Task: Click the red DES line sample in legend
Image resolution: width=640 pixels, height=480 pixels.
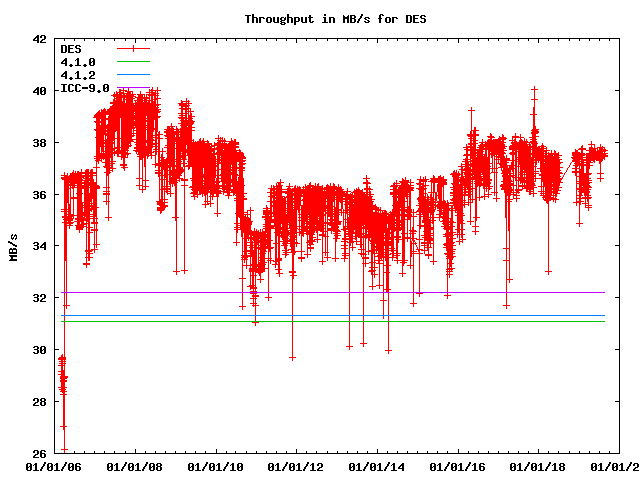Action: pos(133,48)
